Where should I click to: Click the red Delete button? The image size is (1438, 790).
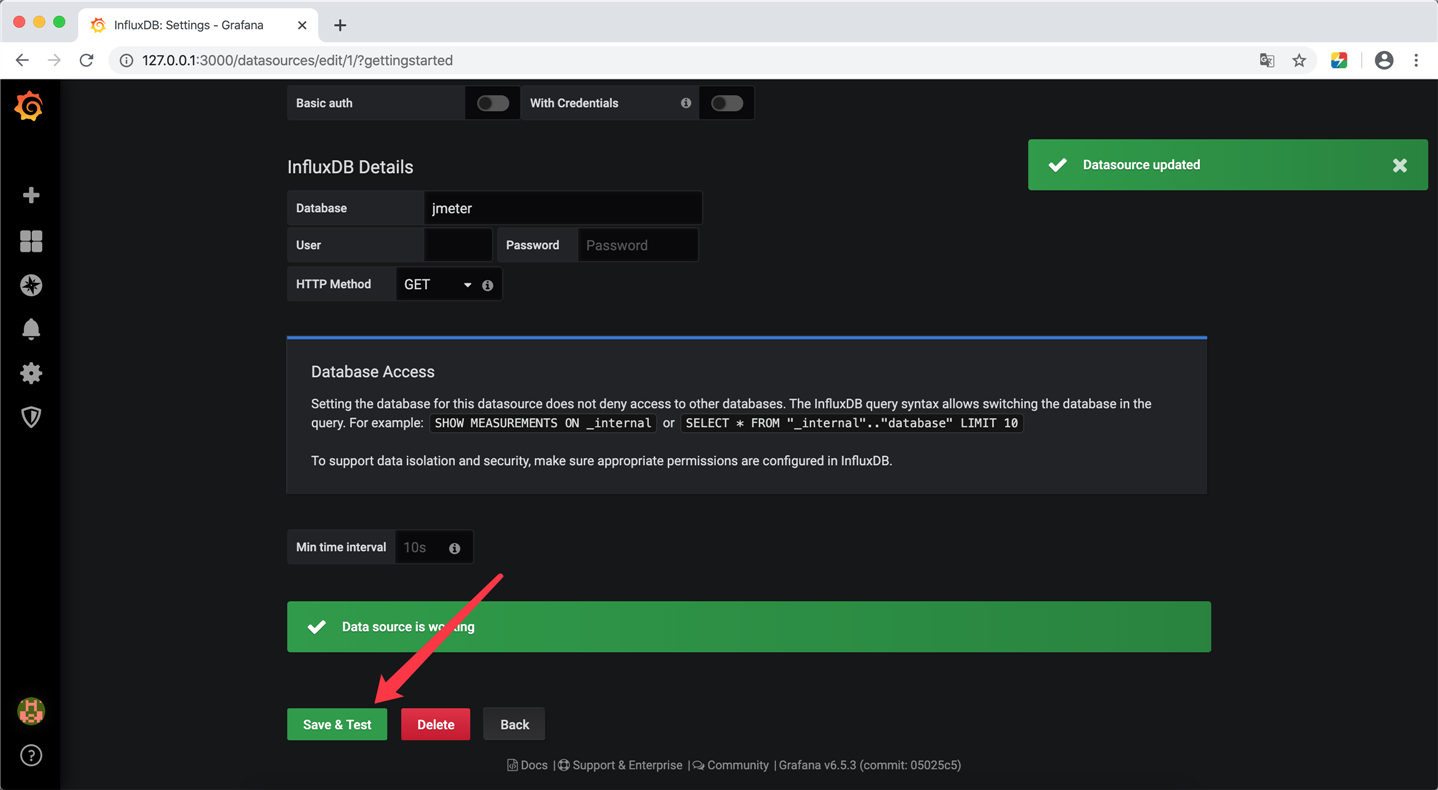(435, 724)
